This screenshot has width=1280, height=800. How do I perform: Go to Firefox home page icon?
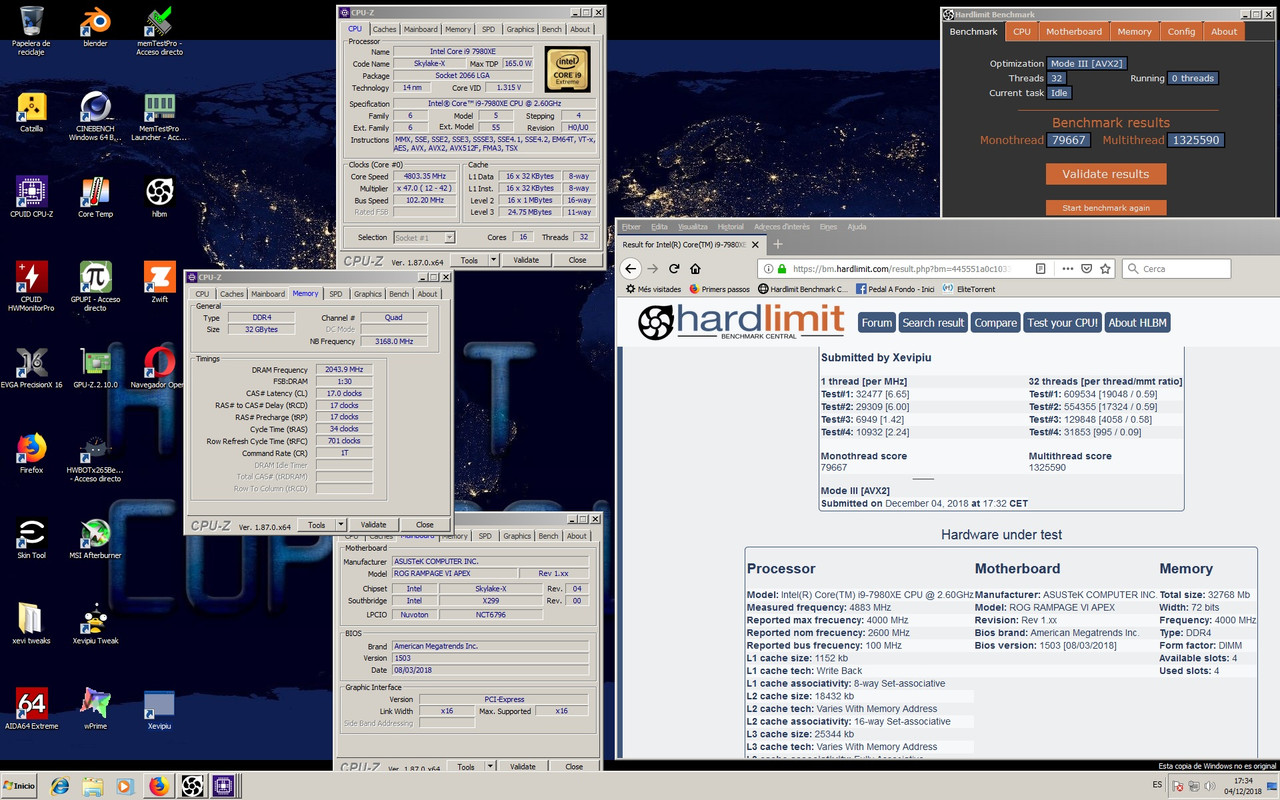point(695,268)
